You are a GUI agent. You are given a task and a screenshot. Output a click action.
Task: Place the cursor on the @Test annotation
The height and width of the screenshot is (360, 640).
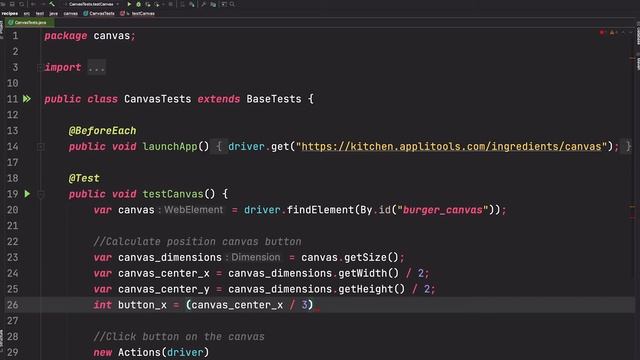(84, 178)
